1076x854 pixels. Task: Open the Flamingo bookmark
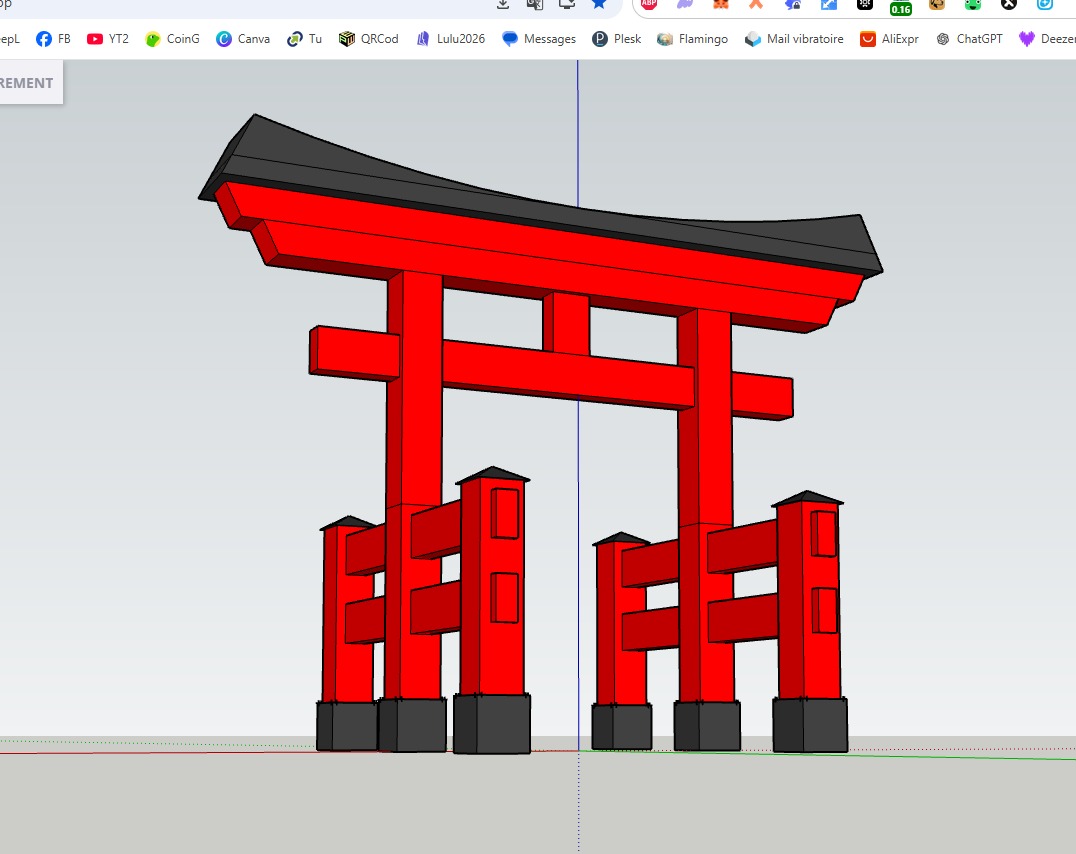coord(692,39)
